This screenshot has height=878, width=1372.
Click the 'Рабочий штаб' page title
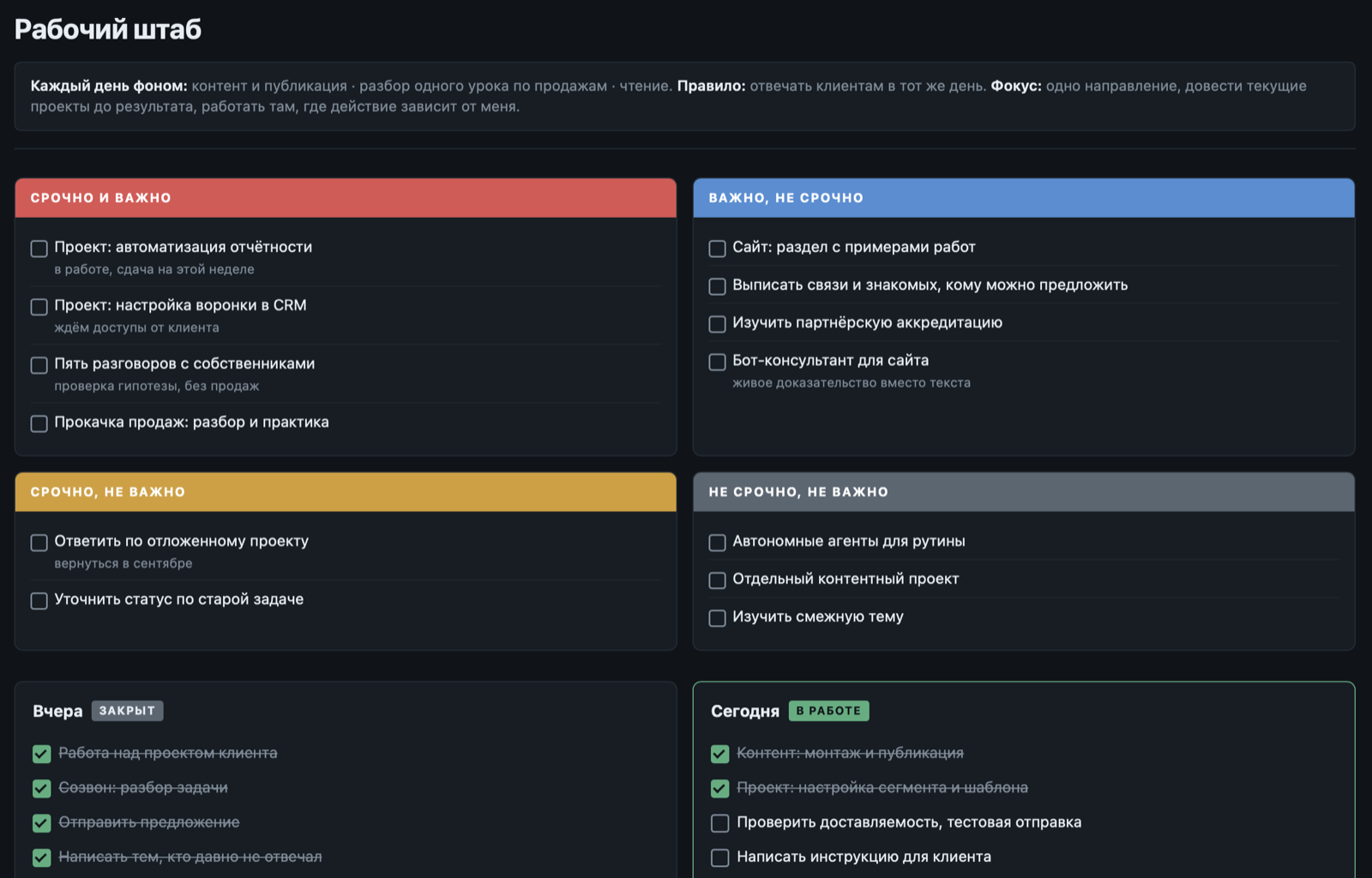pos(108,29)
